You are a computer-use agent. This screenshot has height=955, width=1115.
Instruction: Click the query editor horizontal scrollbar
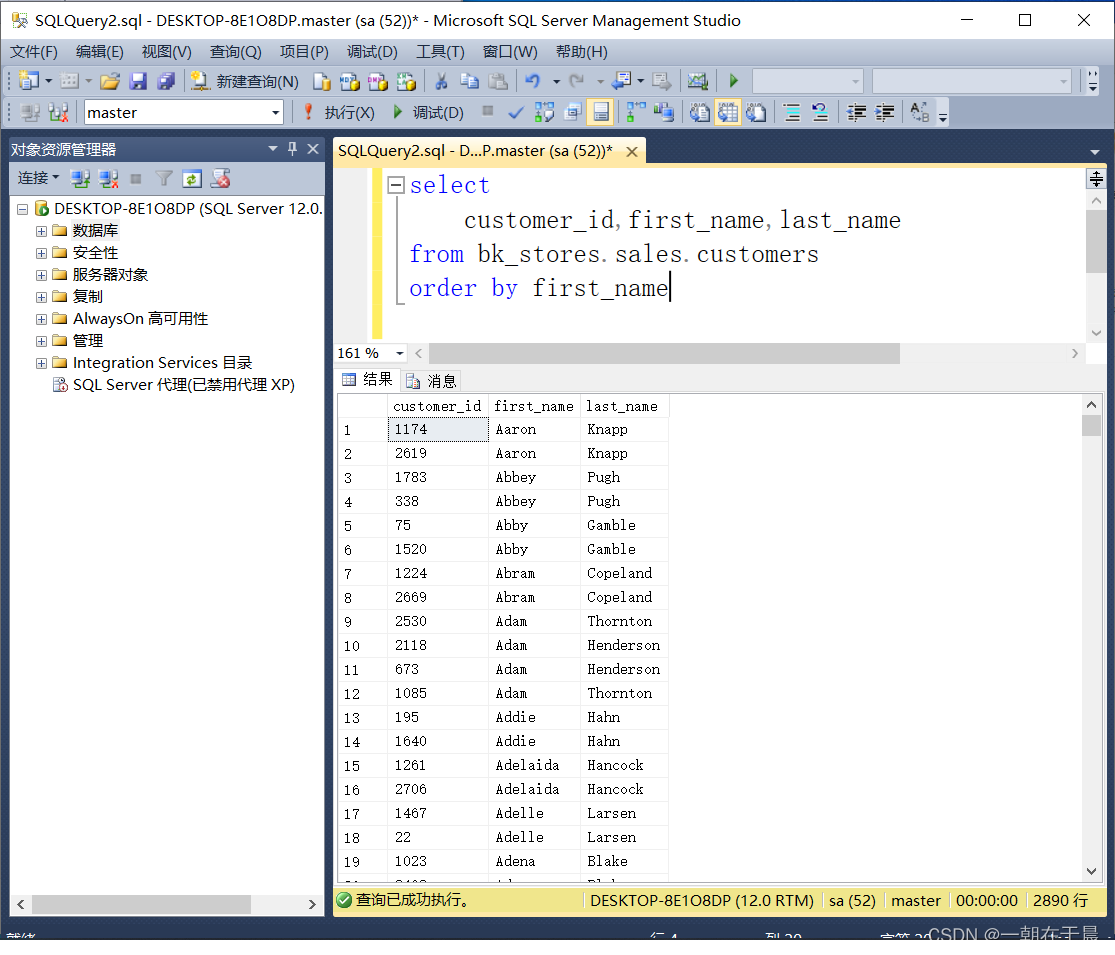point(664,353)
